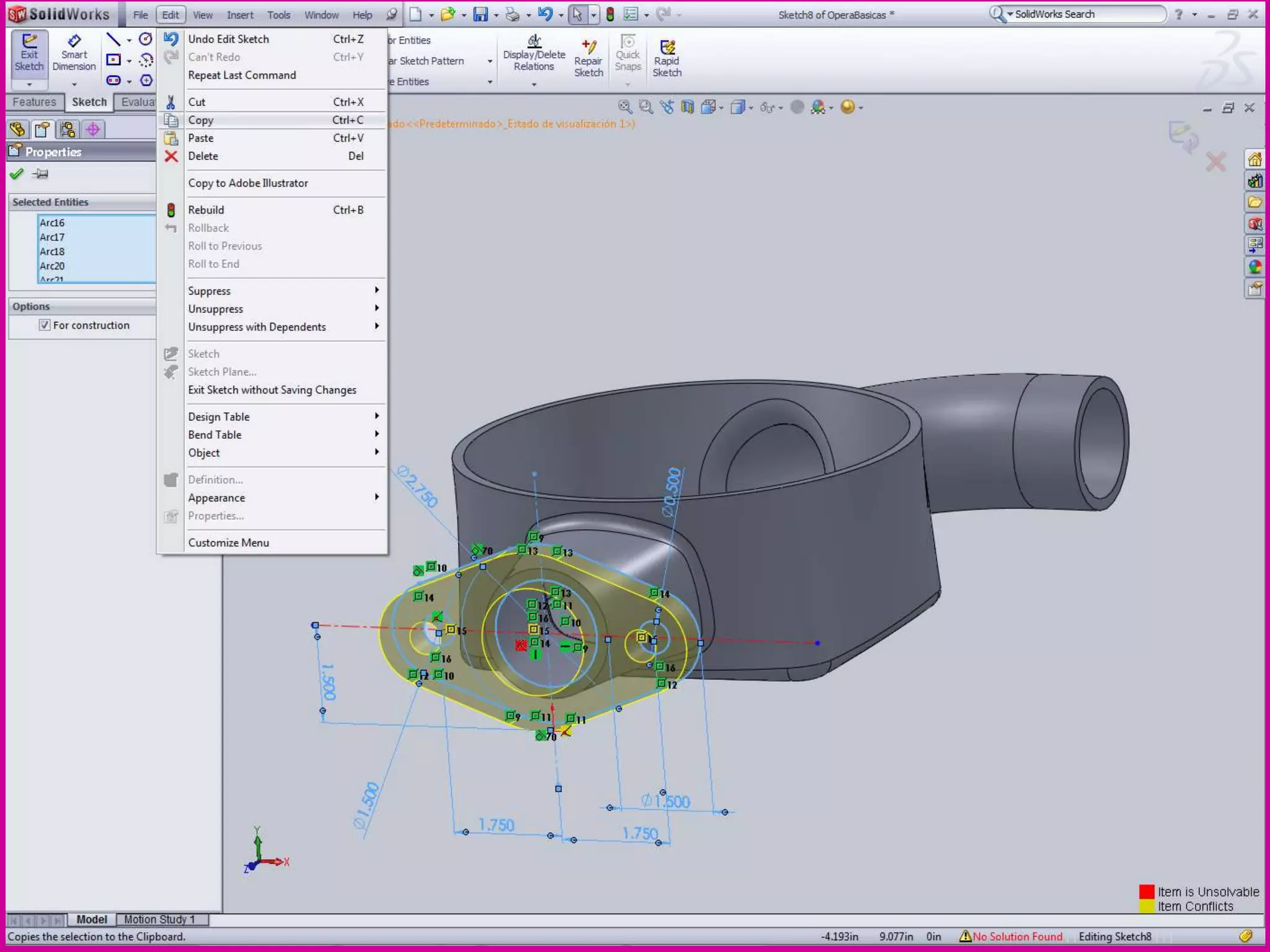
Task: Switch to the Features tab
Action: click(34, 102)
